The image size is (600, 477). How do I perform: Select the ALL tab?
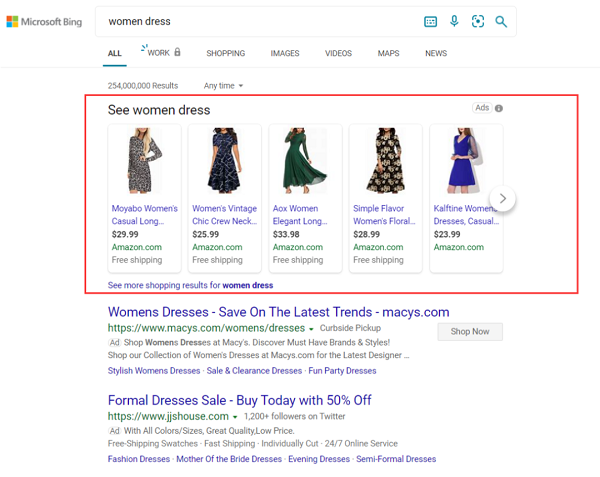coord(114,54)
